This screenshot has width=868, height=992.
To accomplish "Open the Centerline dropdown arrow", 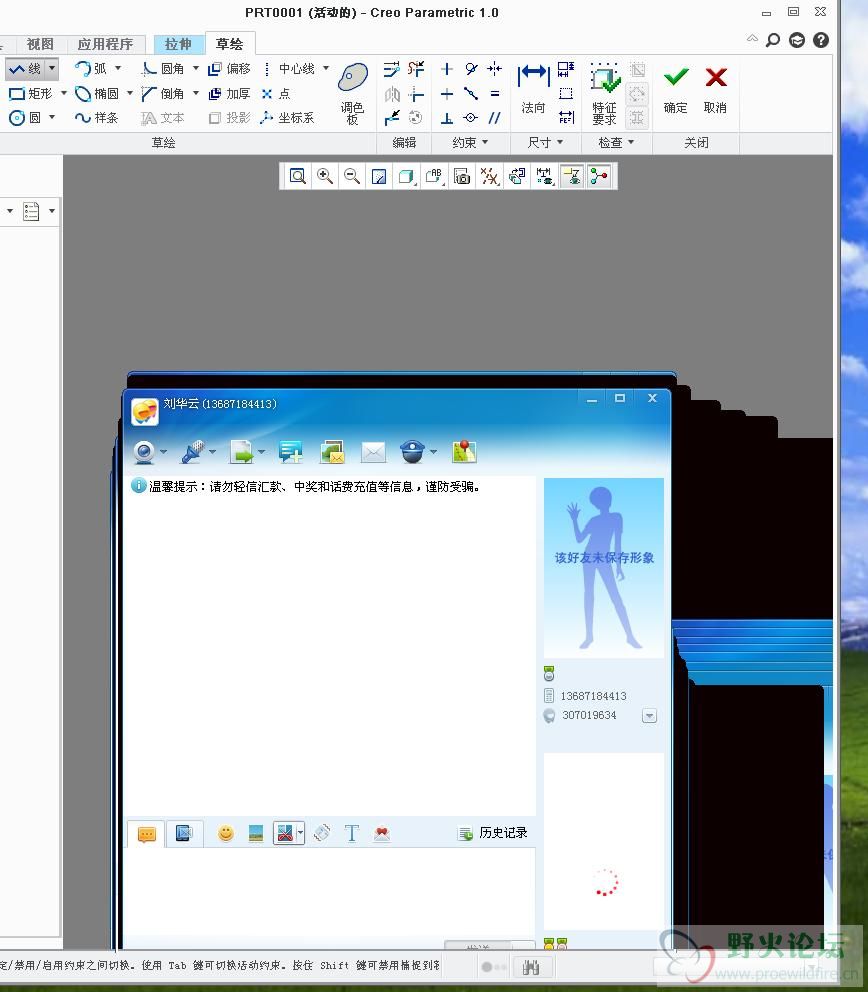I will (x=326, y=68).
